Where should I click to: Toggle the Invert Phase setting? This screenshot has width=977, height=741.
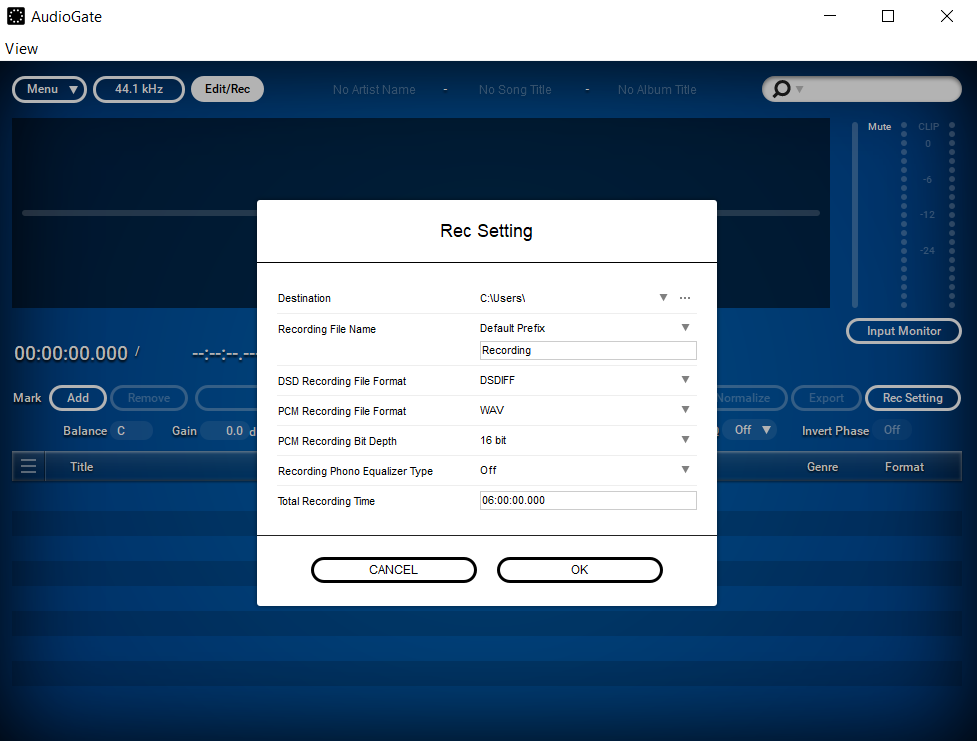[892, 430]
